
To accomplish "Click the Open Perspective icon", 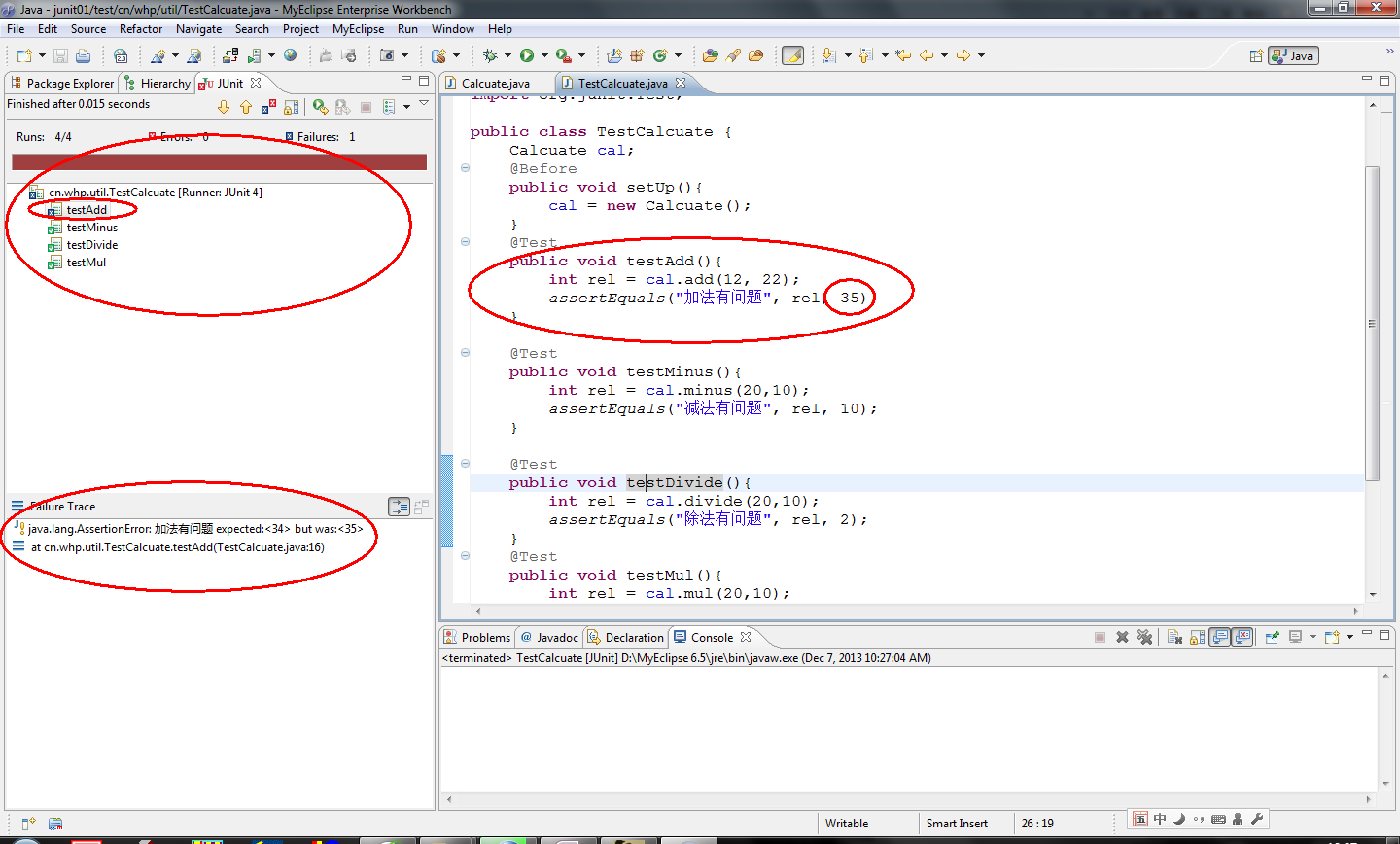I will click(1256, 55).
